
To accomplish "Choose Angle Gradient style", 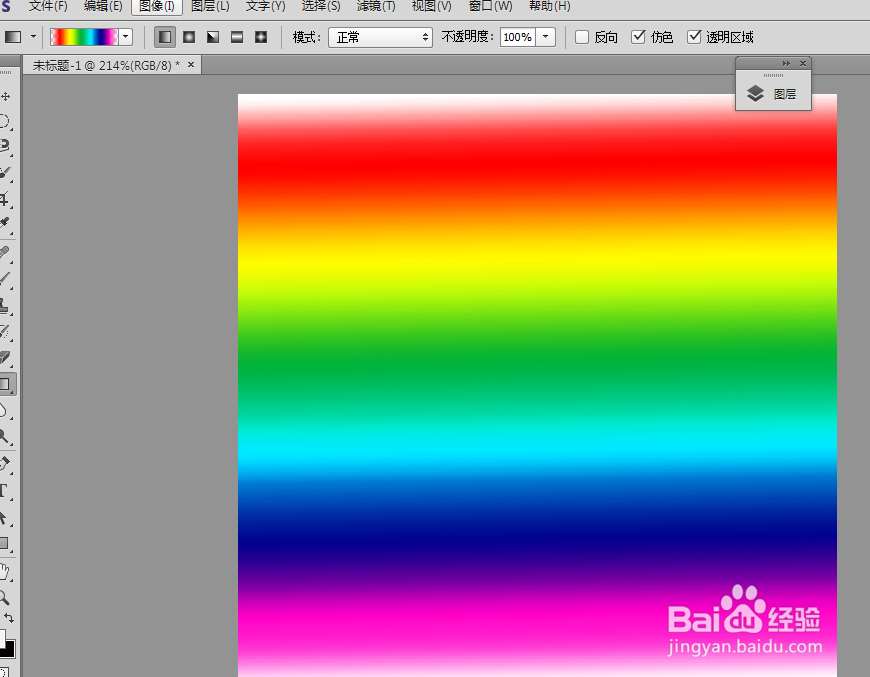I will [213, 37].
